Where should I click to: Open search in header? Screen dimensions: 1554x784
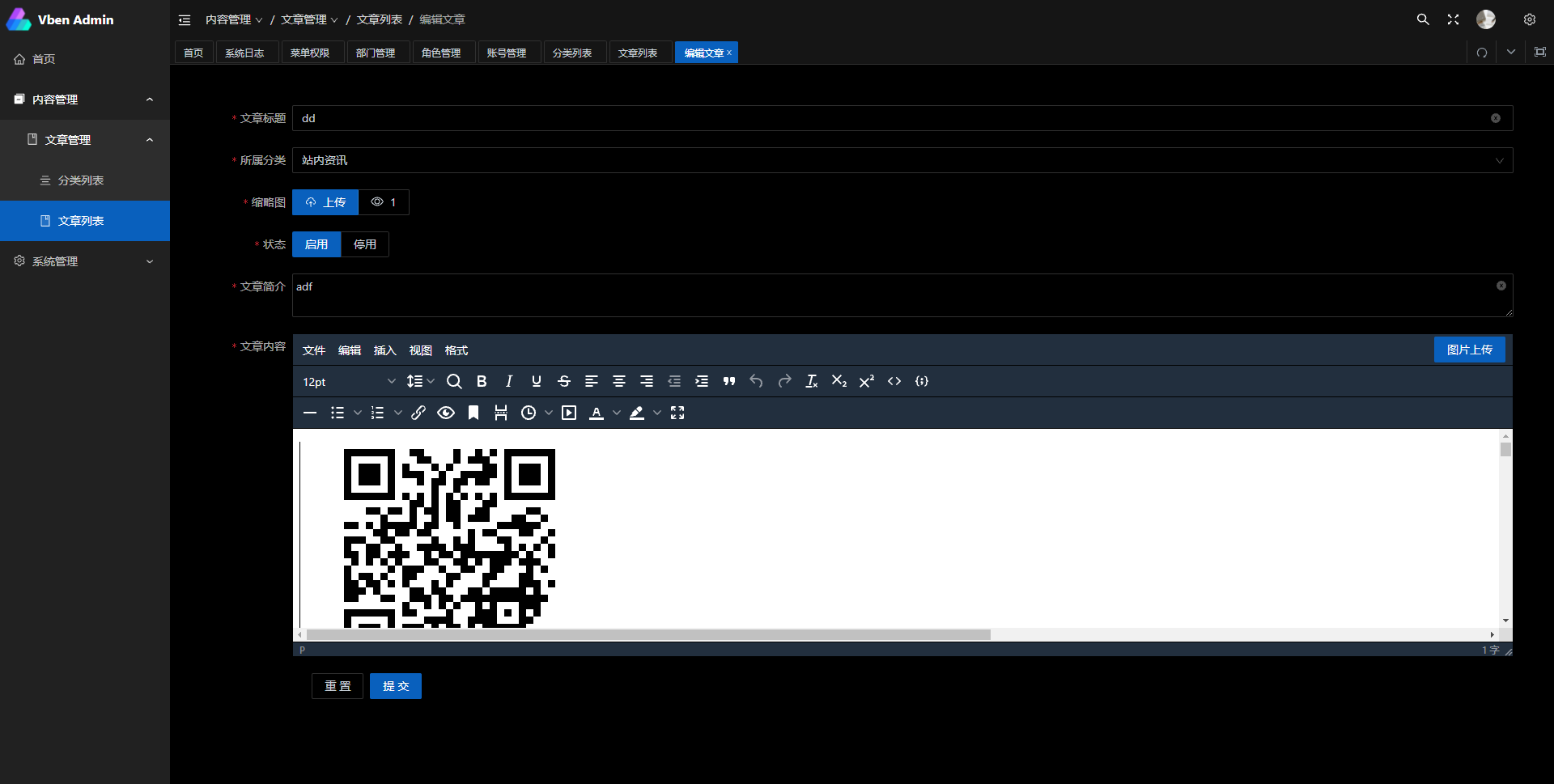pos(1423,19)
